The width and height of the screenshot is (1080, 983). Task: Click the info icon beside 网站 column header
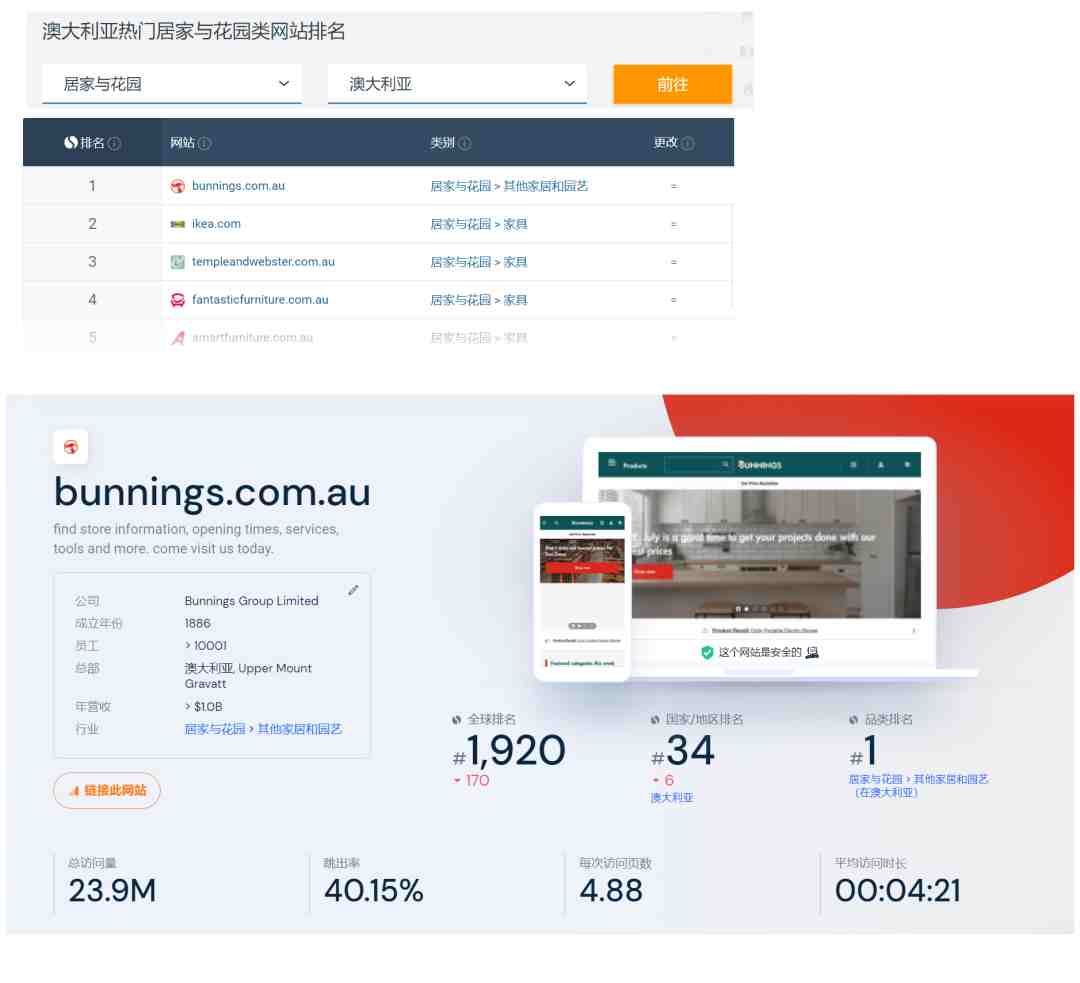205,143
